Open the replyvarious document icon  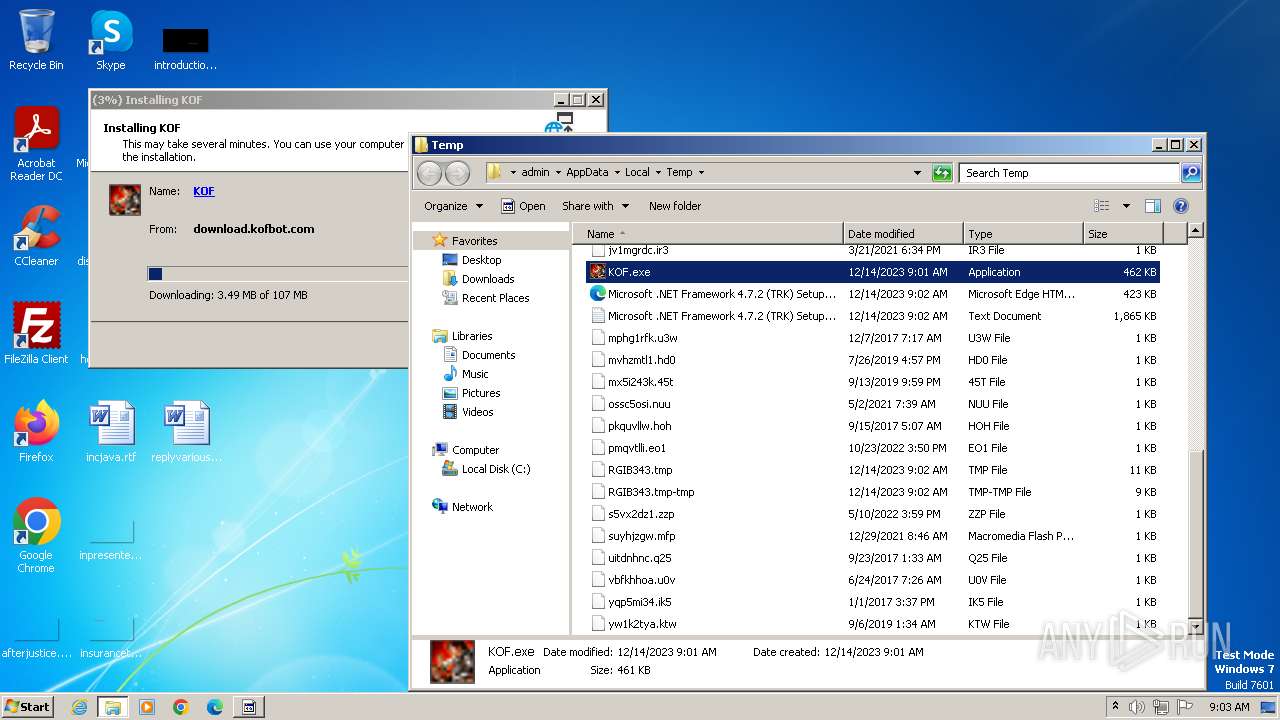[186, 432]
